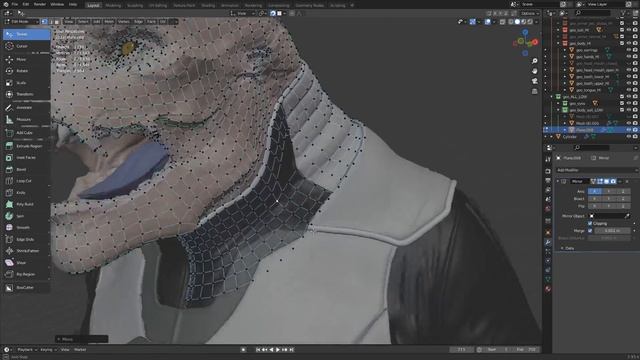Click the viewport pan hand gizmo
640x360 pixels.
[535, 71]
